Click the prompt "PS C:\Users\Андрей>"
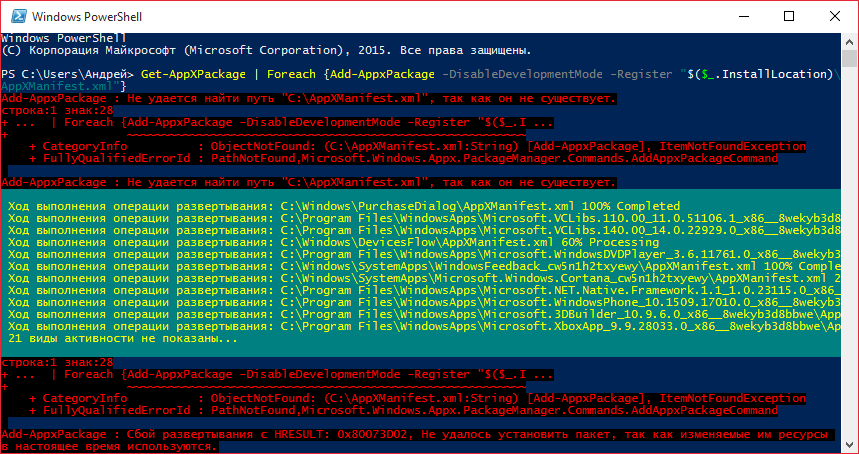The height and width of the screenshot is (454, 859). coord(68,74)
